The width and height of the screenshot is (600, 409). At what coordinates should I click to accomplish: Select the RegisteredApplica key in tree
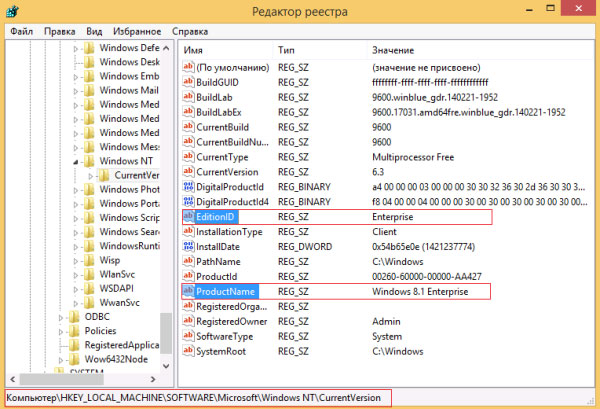click(x=122, y=345)
